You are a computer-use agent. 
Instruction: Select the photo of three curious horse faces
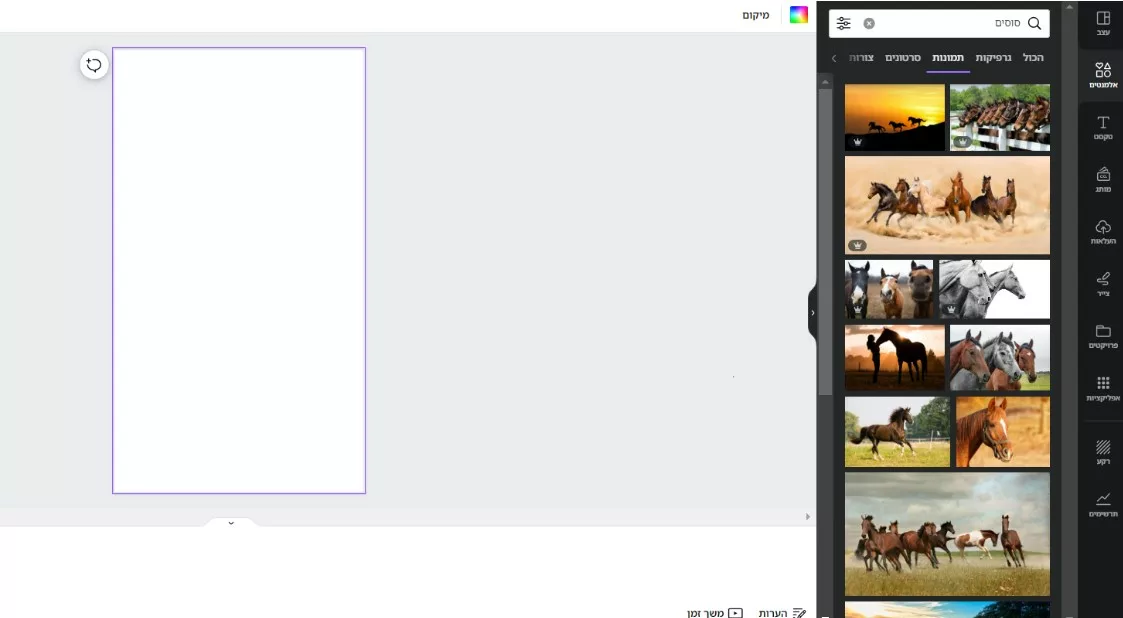point(889,289)
